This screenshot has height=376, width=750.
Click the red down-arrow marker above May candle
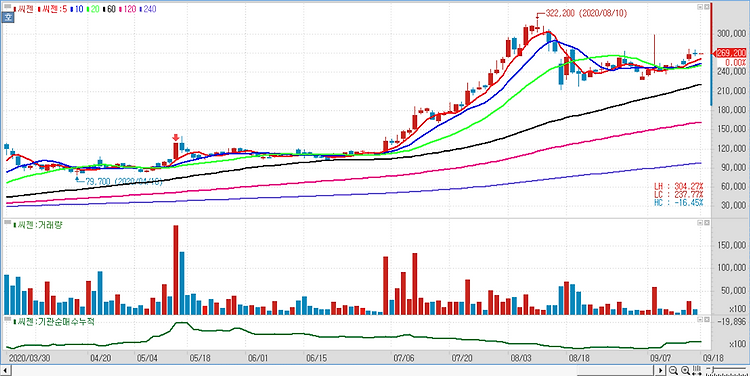[176, 138]
